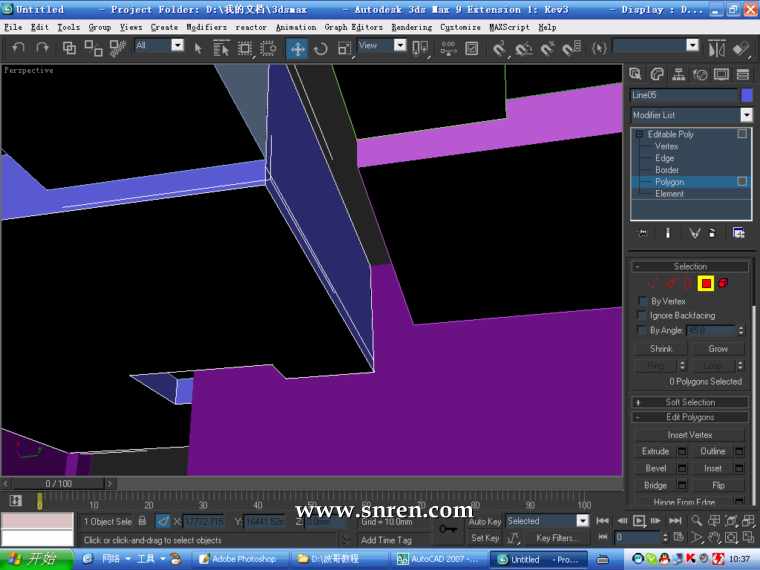Enable By Vertex checkbox

click(x=643, y=301)
